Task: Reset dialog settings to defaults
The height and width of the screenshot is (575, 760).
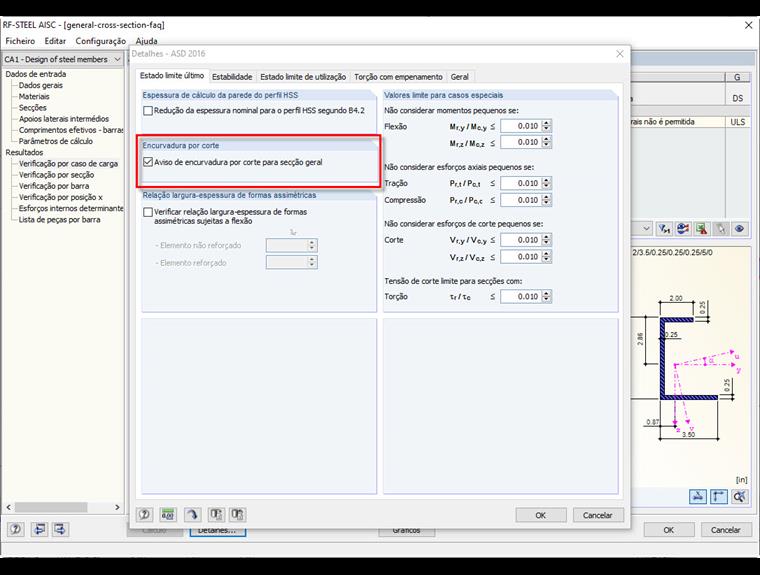Action: pyautogui.click(x=192, y=514)
